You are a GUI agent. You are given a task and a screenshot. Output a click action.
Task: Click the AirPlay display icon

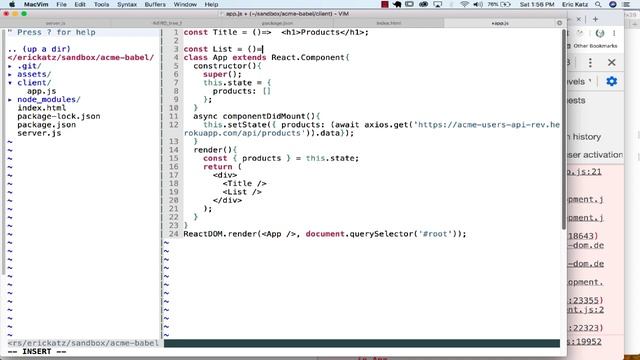tap(438, 4)
